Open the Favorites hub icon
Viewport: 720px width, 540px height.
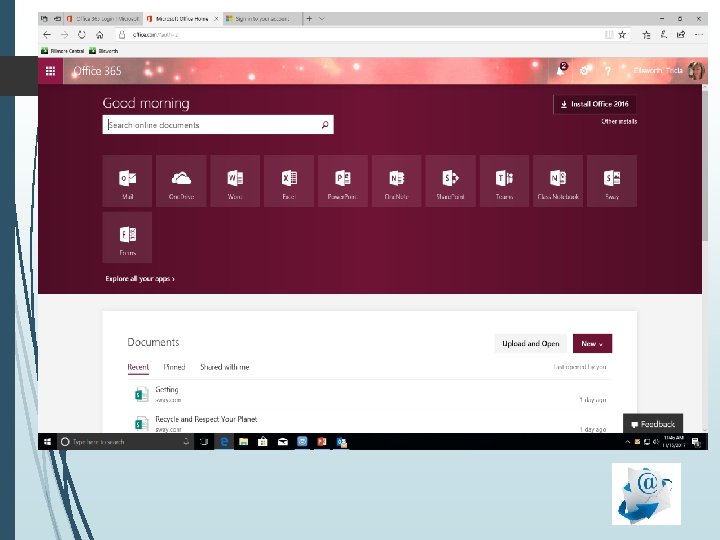647,34
